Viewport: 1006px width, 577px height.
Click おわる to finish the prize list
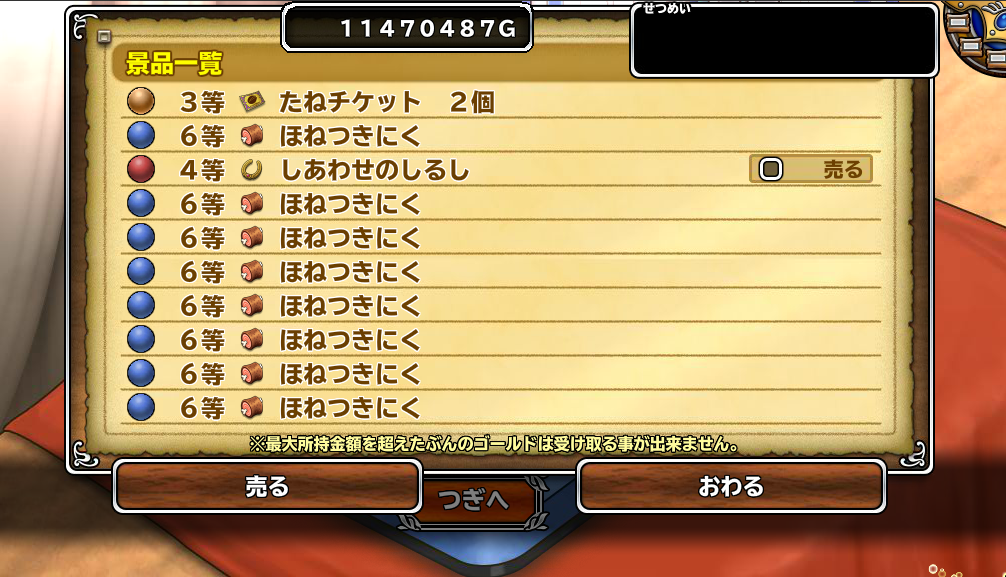click(731, 487)
